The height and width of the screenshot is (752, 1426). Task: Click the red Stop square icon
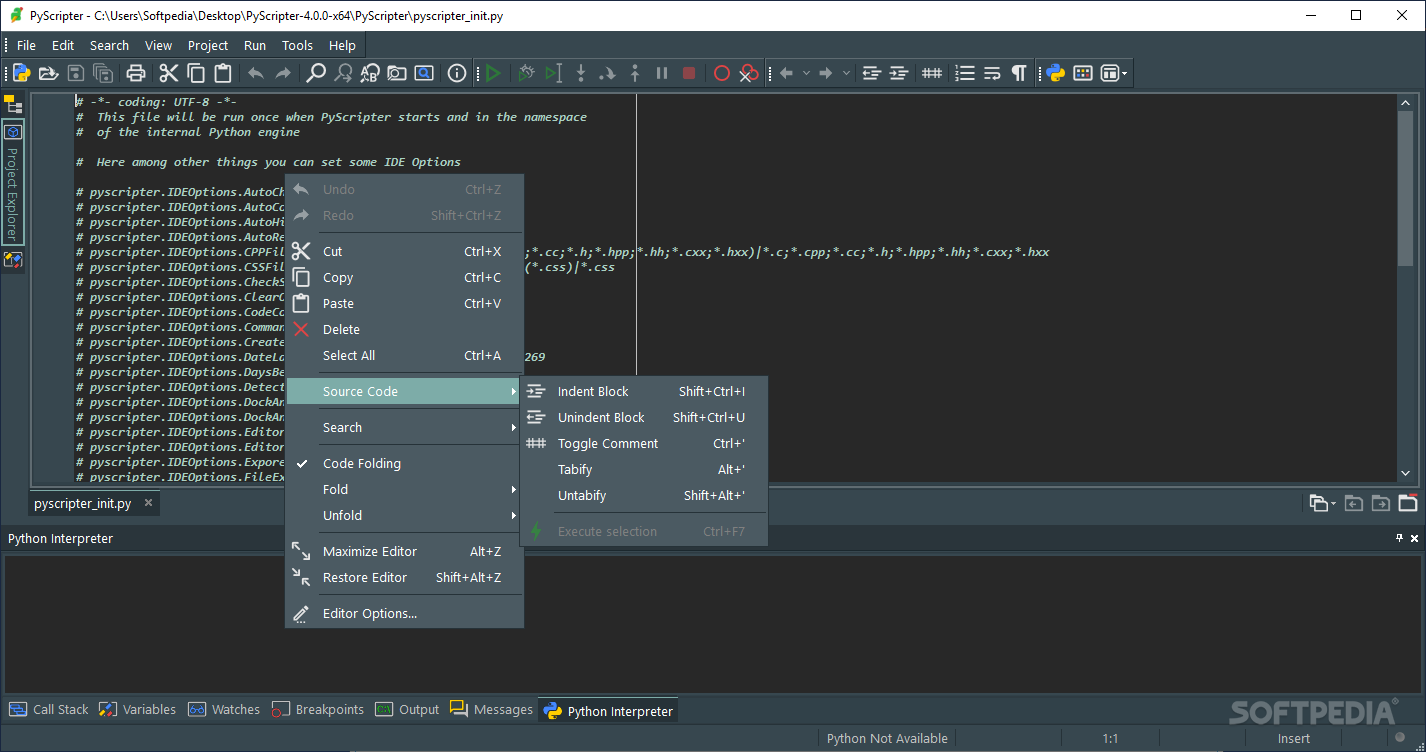689,73
